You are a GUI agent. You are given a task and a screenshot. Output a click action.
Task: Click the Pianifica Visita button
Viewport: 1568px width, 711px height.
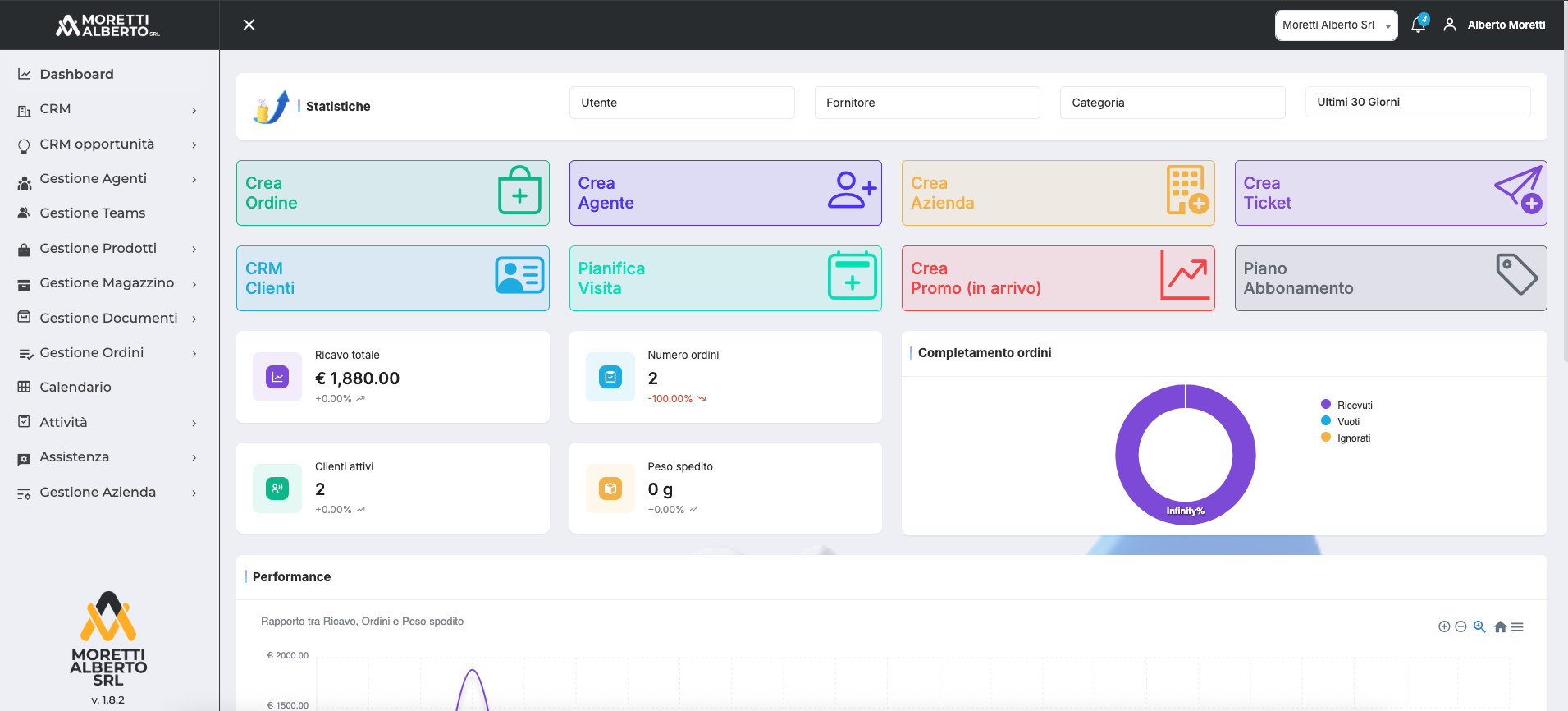725,278
